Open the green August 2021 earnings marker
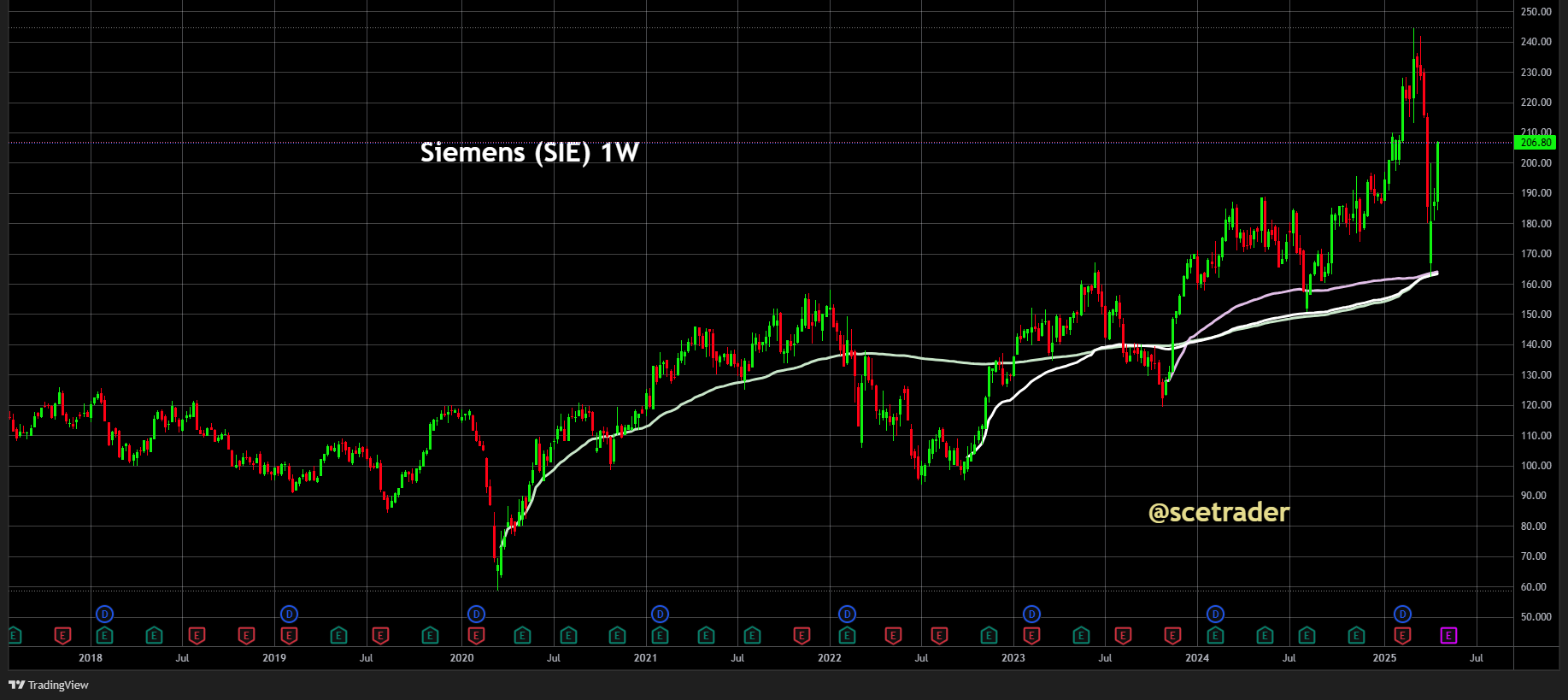The width and height of the screenshot is (1568, 700). click(x=752, y=635)
